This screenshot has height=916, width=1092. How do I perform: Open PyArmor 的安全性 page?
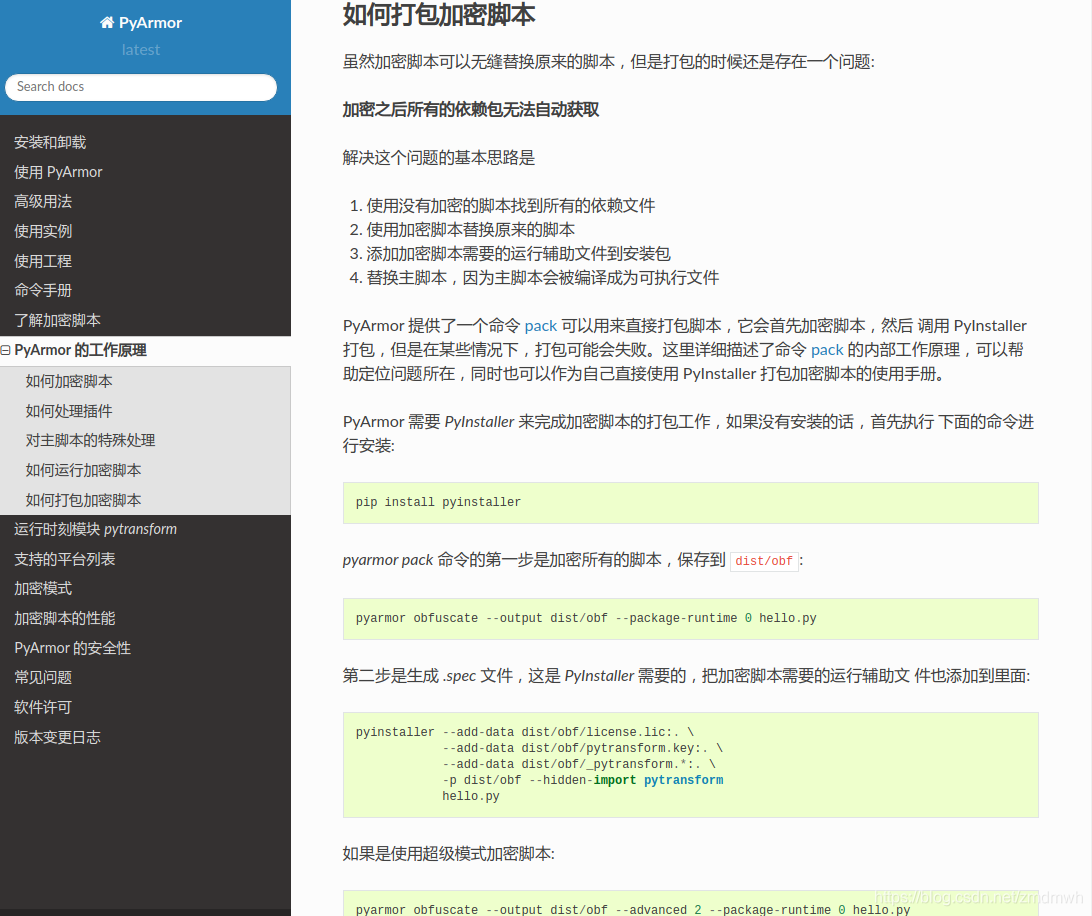pyautogui.click(x=72, y=649)
